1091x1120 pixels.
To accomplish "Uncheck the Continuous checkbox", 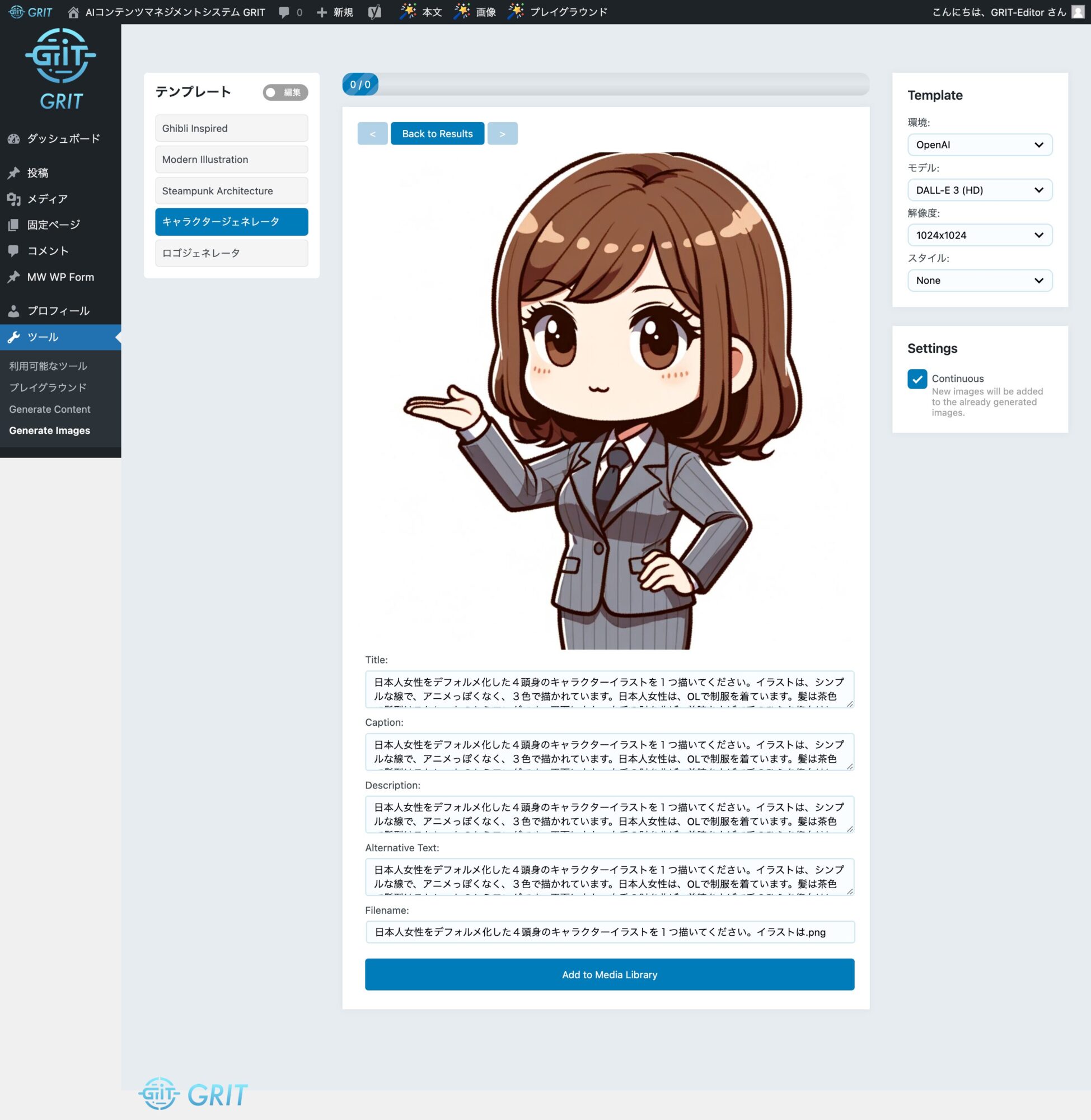I will [x=917, y=379].
